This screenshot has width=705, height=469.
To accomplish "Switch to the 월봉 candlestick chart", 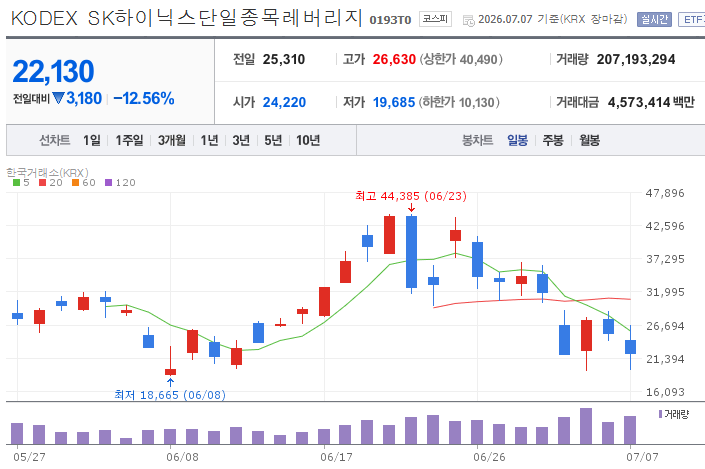I will pyautogui.click(x=589, y=140).
